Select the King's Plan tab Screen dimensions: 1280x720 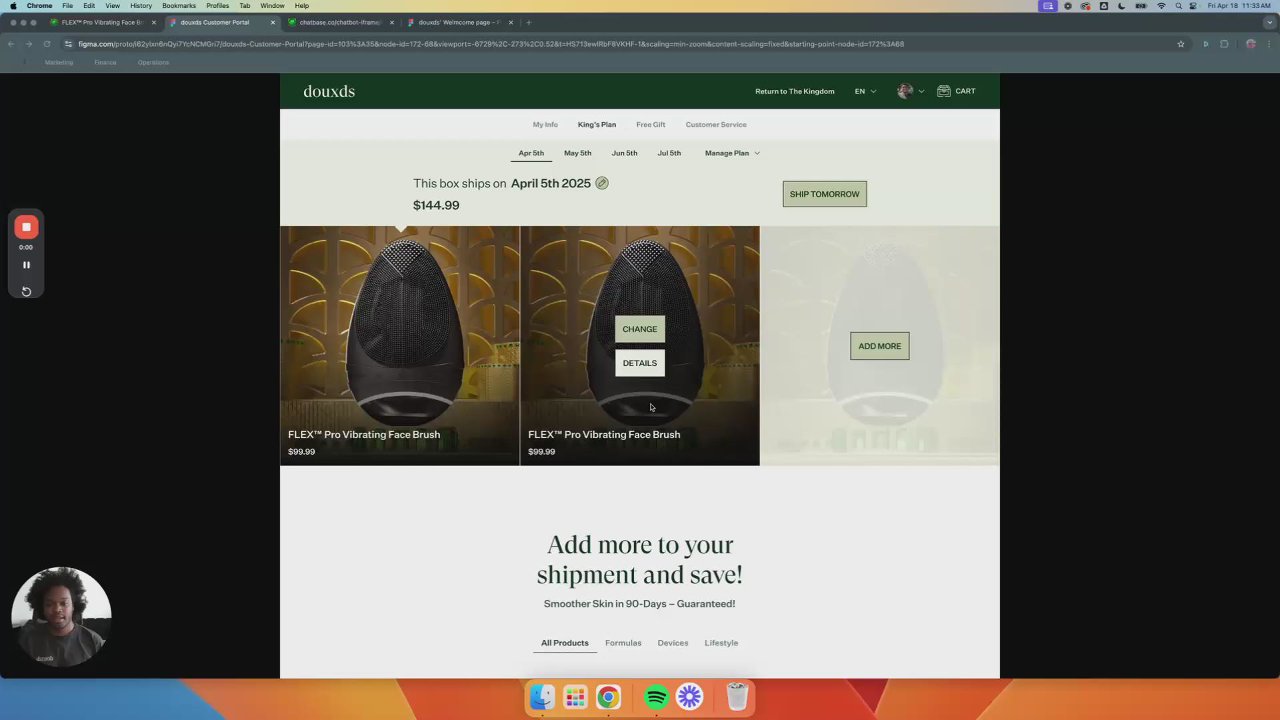(x=597, y=125)
